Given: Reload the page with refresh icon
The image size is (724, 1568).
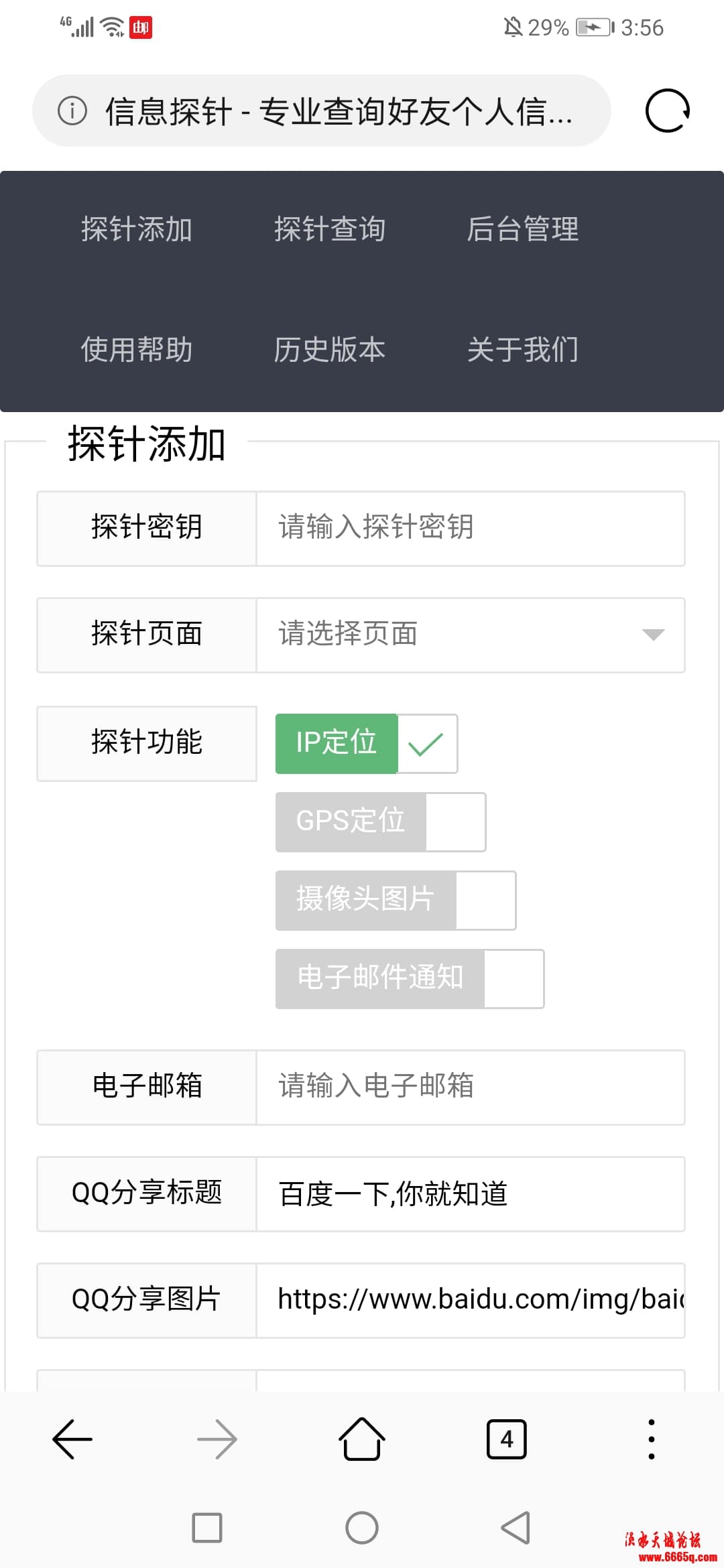Looking at the screenshot, I should (x=667, y=111).
